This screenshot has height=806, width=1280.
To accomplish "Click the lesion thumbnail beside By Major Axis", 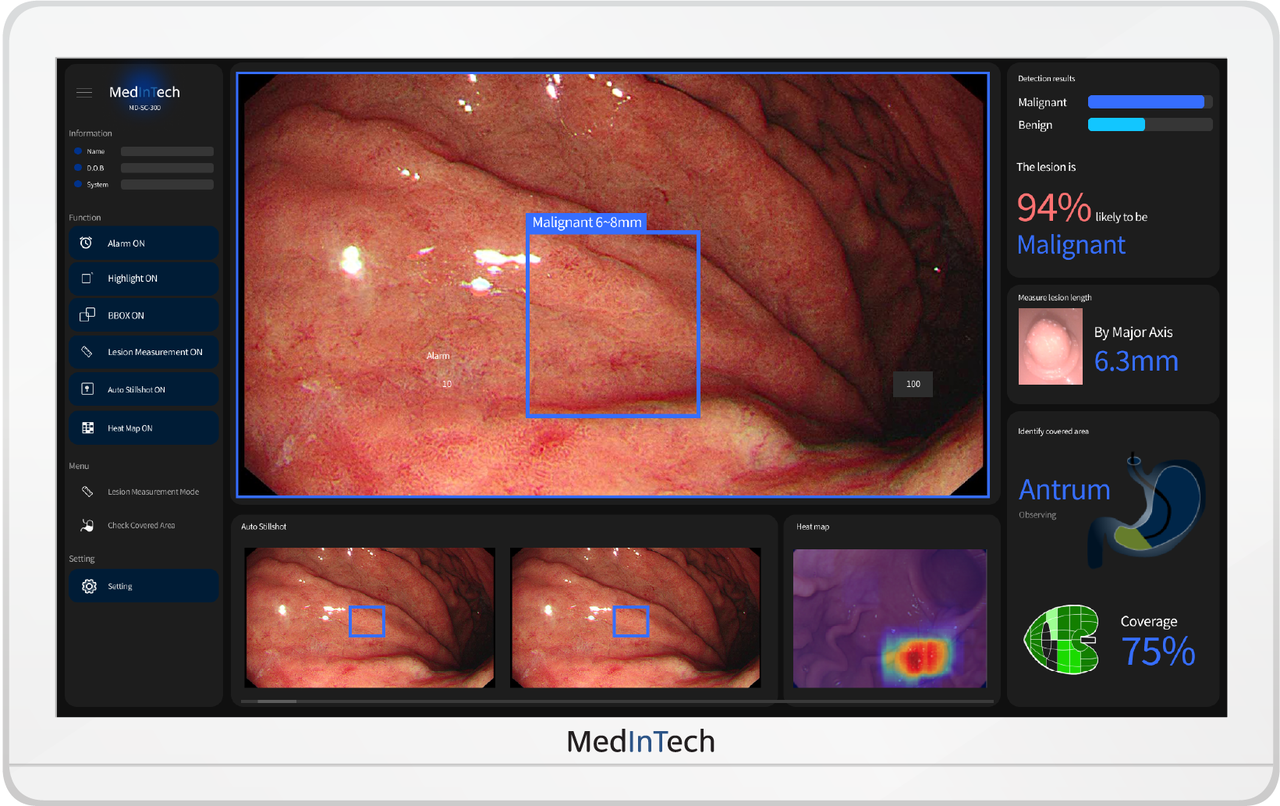I will point(1050,346).
